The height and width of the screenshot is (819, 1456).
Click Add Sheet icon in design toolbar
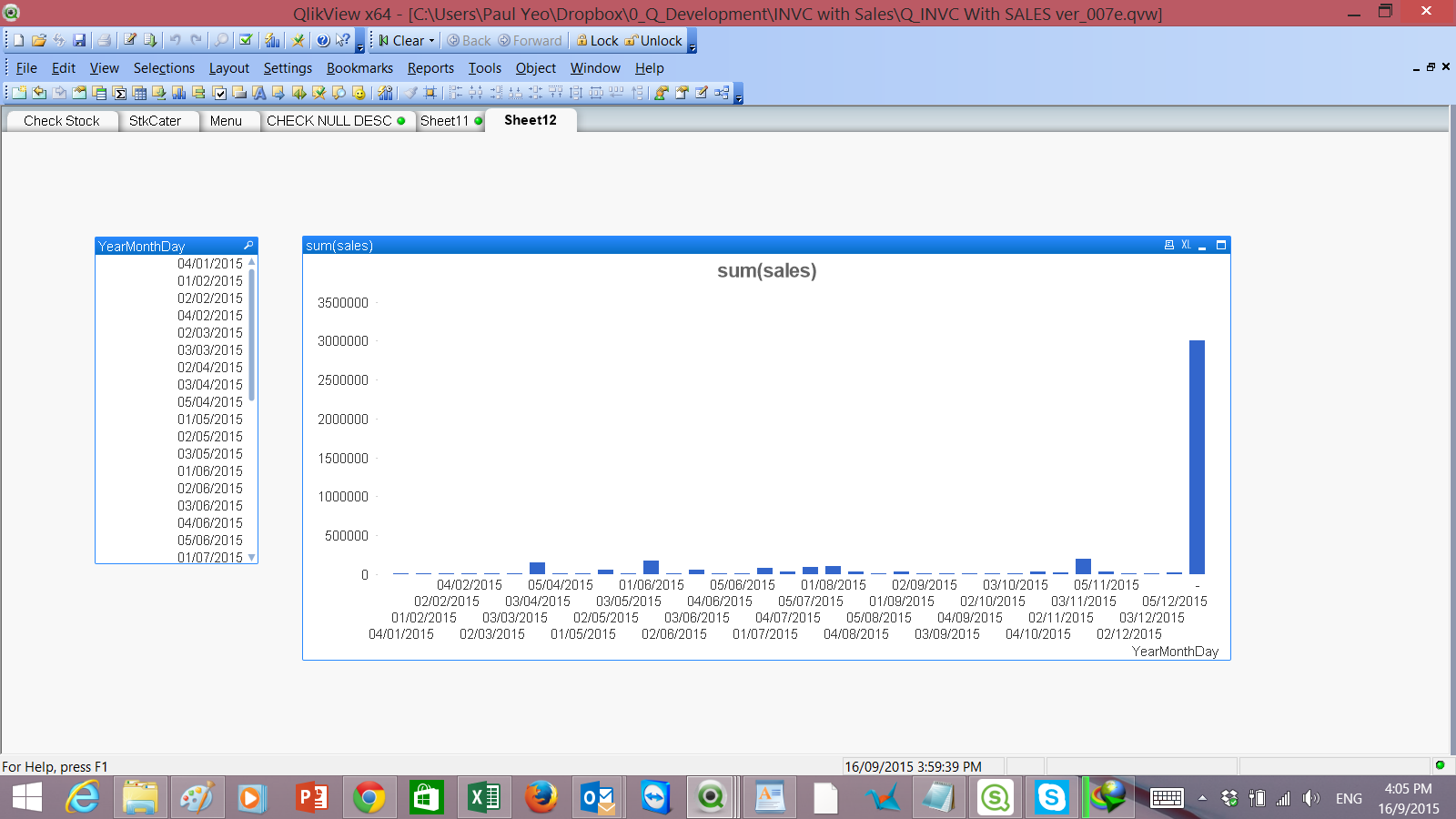point(19,93)
